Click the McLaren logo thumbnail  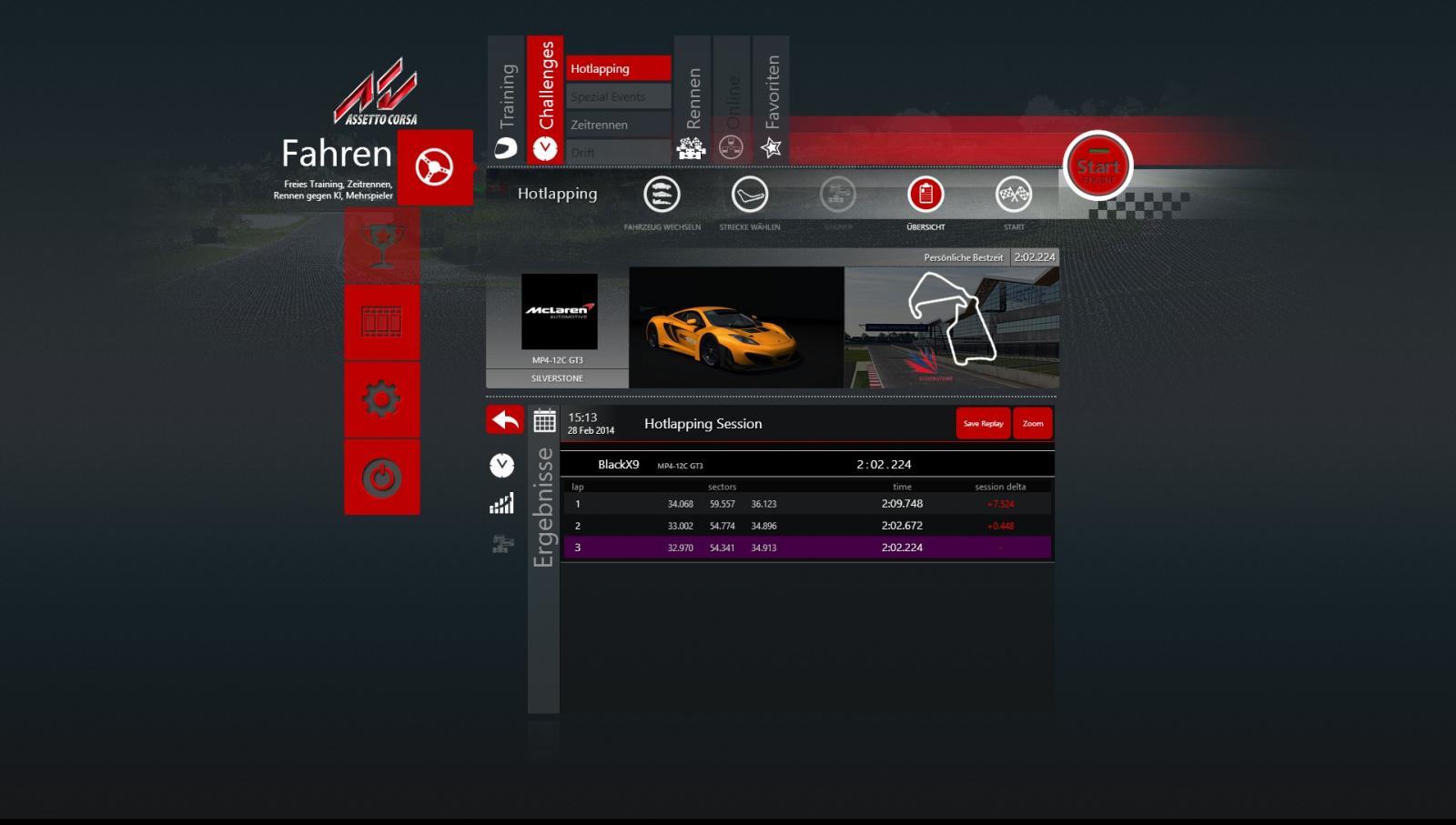coord(559,311)
